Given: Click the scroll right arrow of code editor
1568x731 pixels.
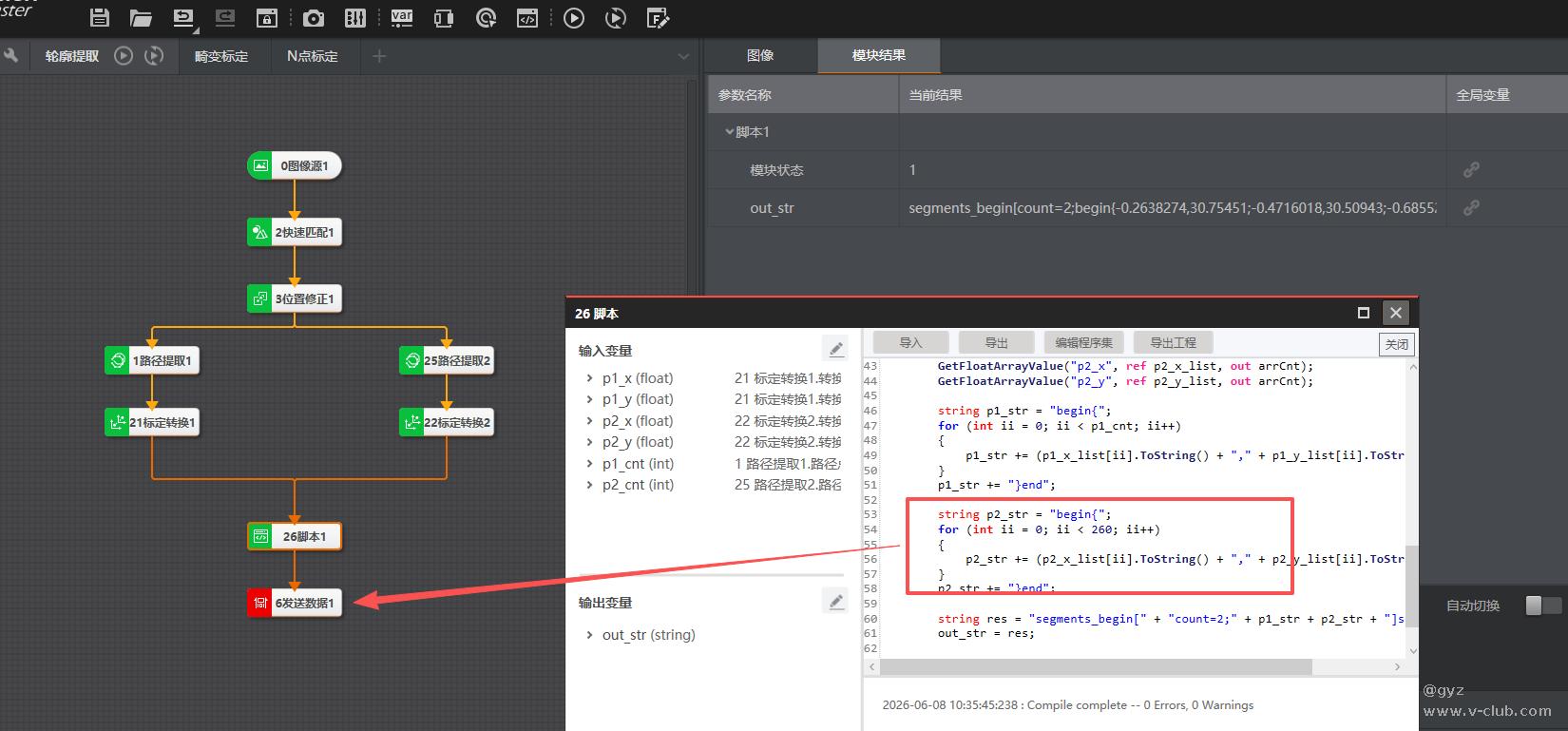Looking at the screenshot, I should 1397,667.
